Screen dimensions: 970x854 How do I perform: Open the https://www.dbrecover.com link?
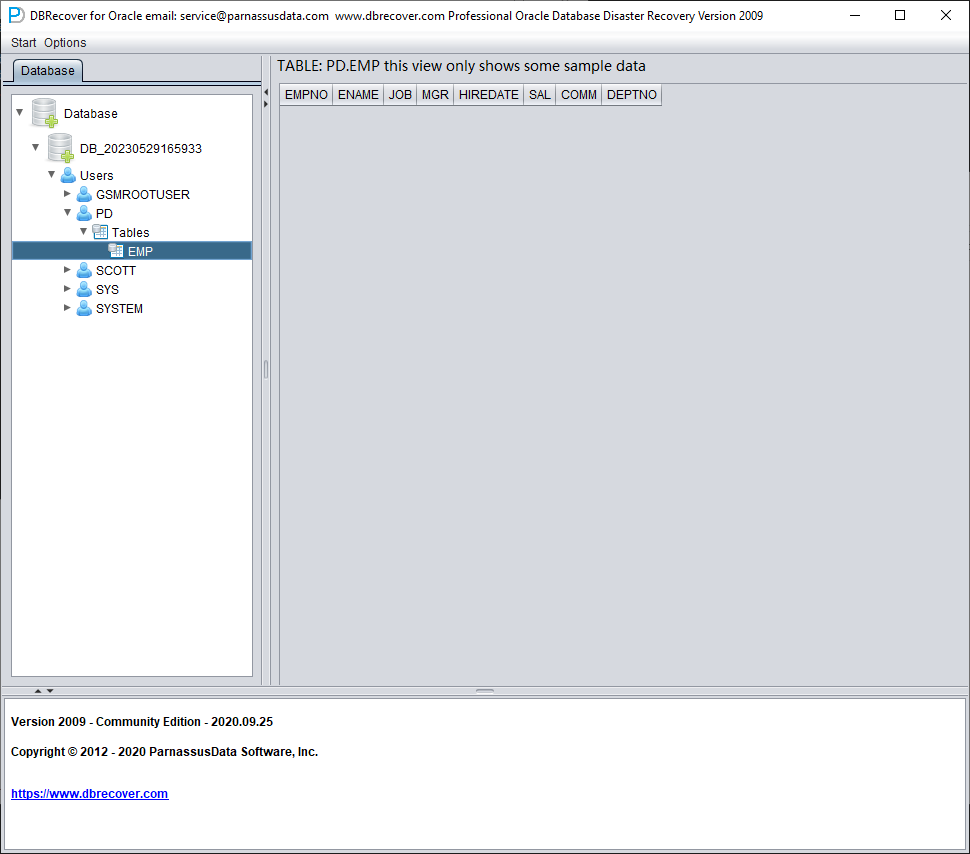coord(90,793)
